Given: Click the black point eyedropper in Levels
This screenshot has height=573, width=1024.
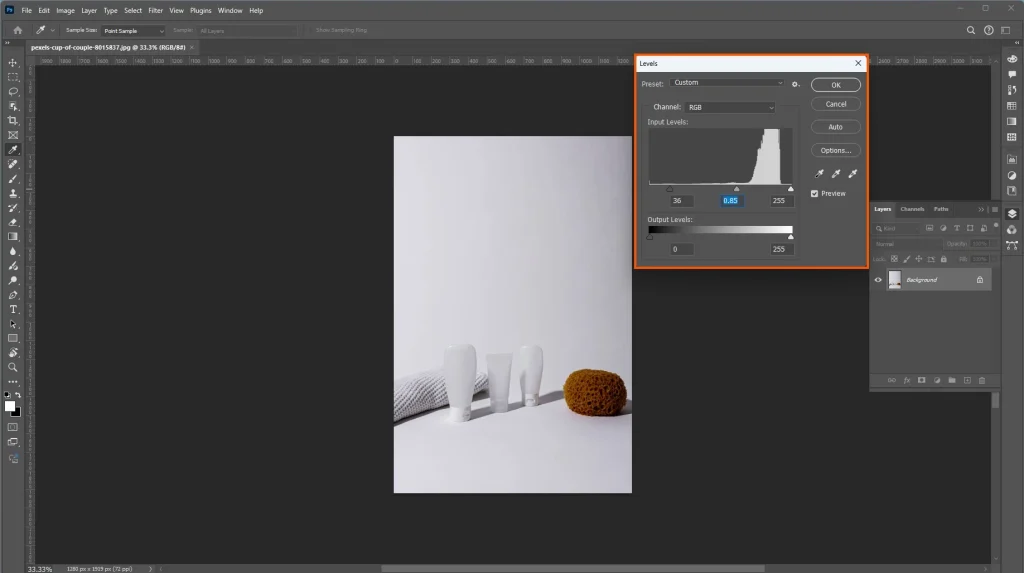Looking at the screenshot, I should coord(819,174).
